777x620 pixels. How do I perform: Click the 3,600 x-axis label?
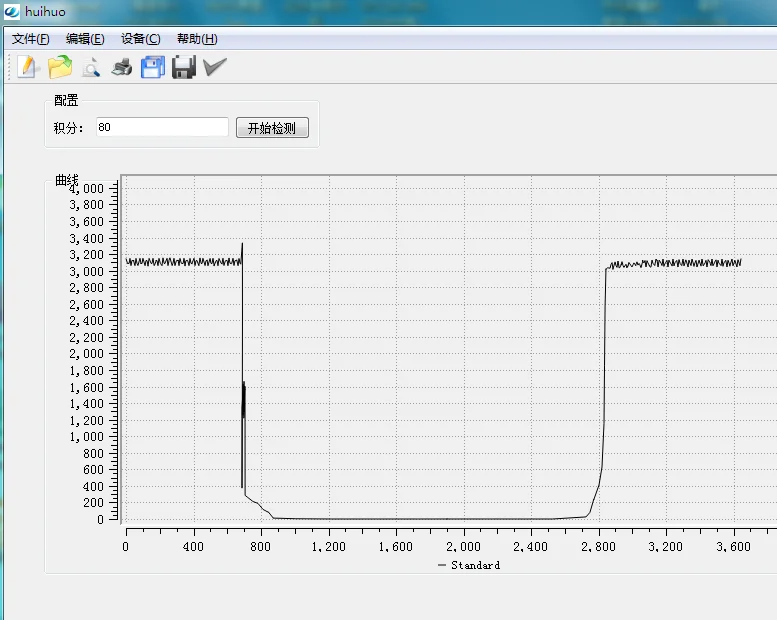point(733,547)
